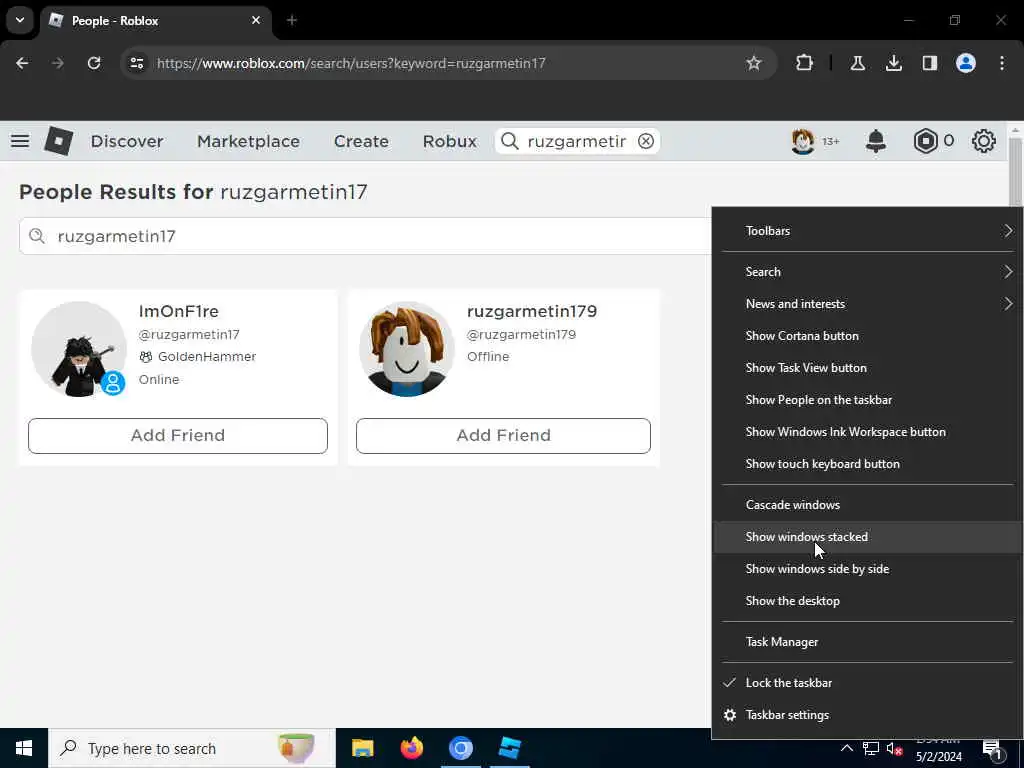Open the Chrome extensions puzzle icon

(805, 63)
